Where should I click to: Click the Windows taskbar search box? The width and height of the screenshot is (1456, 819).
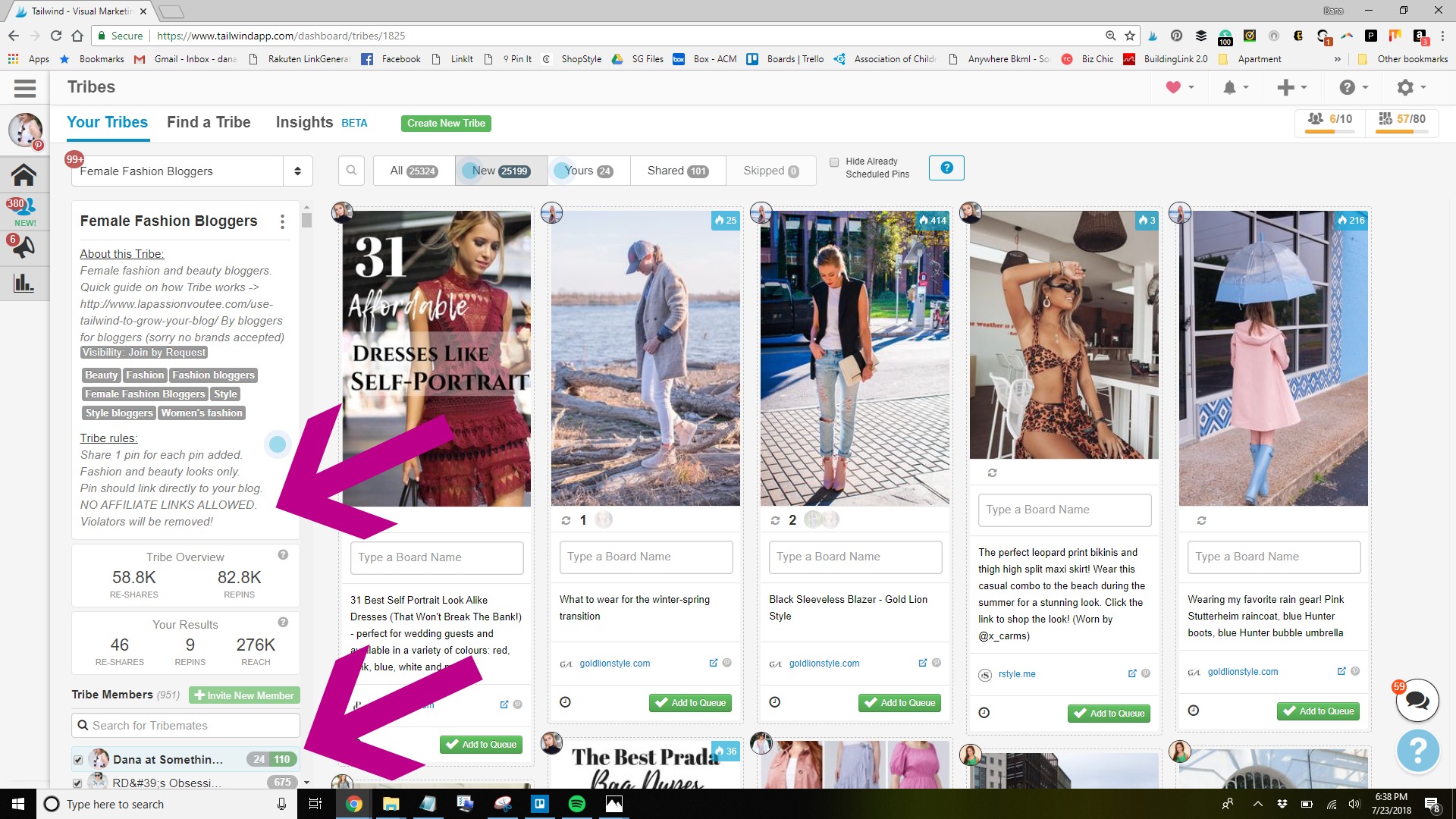point(165,804)
